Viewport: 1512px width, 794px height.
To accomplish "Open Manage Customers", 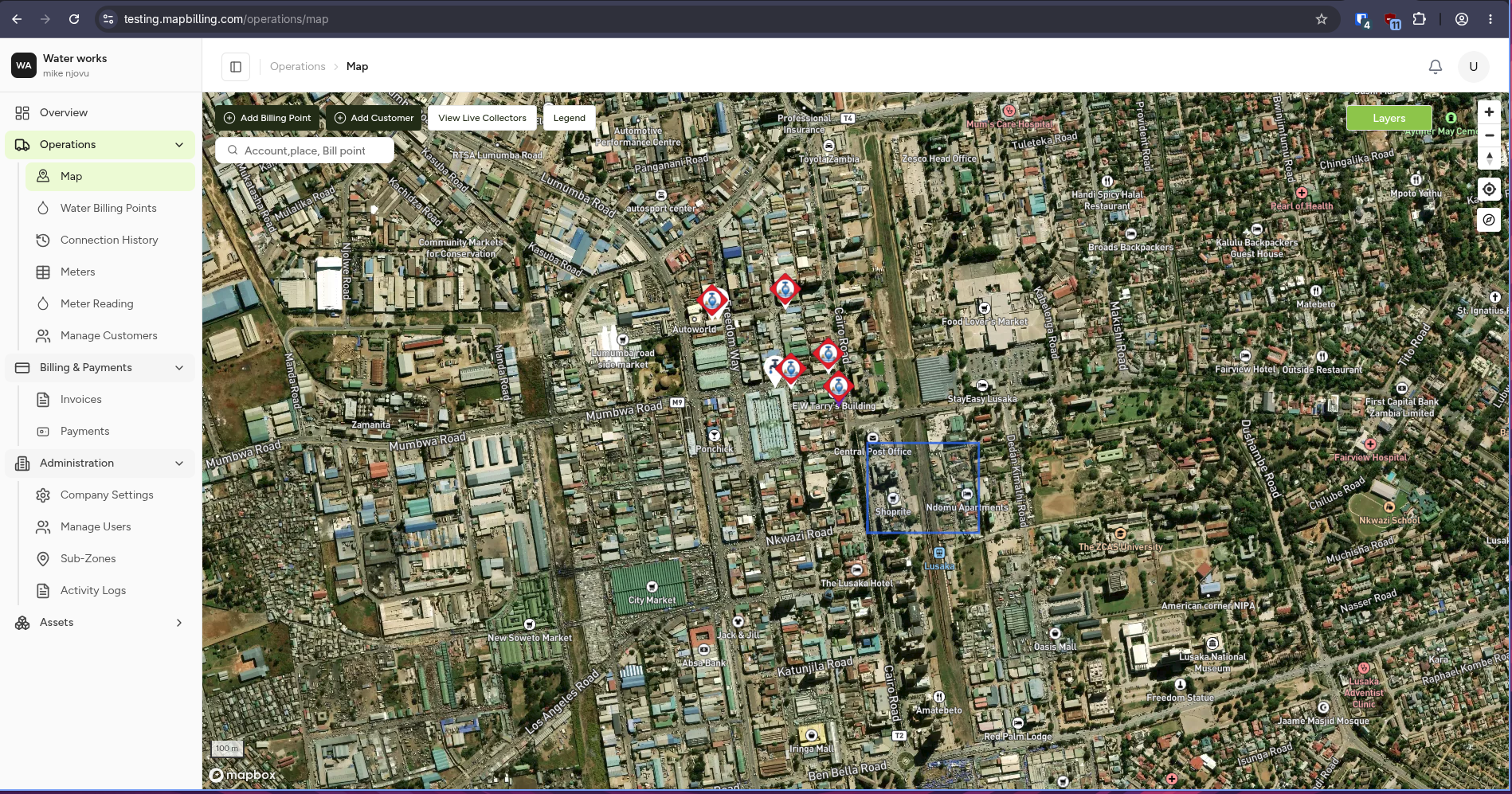I will coord(110,336).
